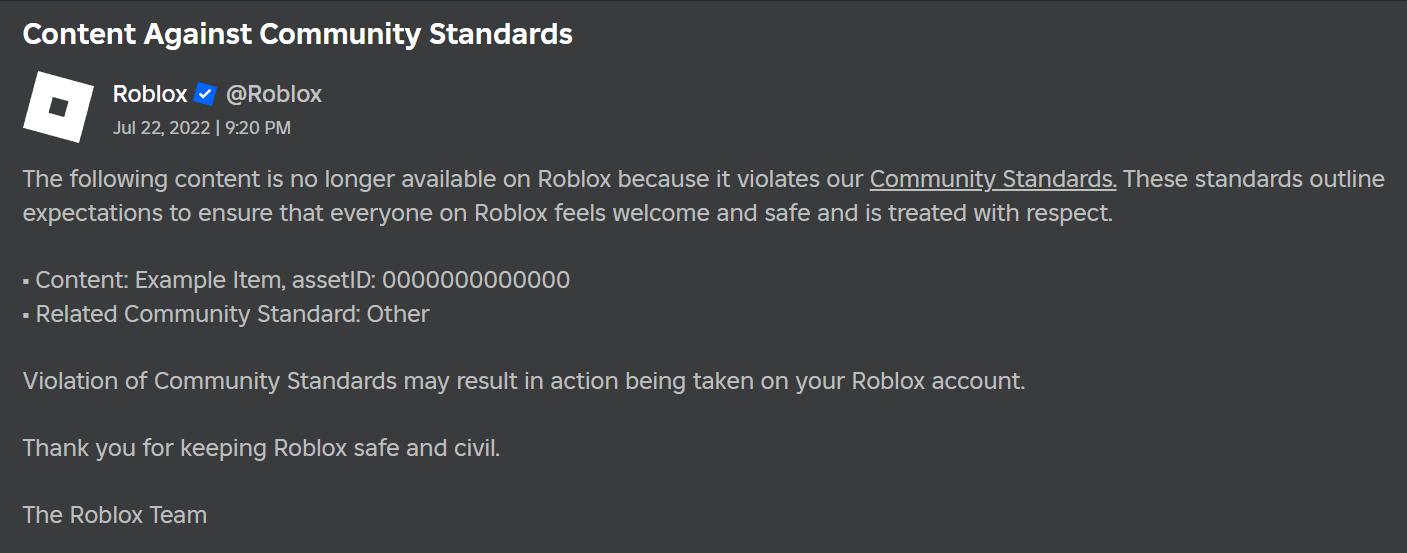Screen dimensions: 1407x553
Task: Click the sentence starting 'The following content'
Action: [x=440, y=180]
